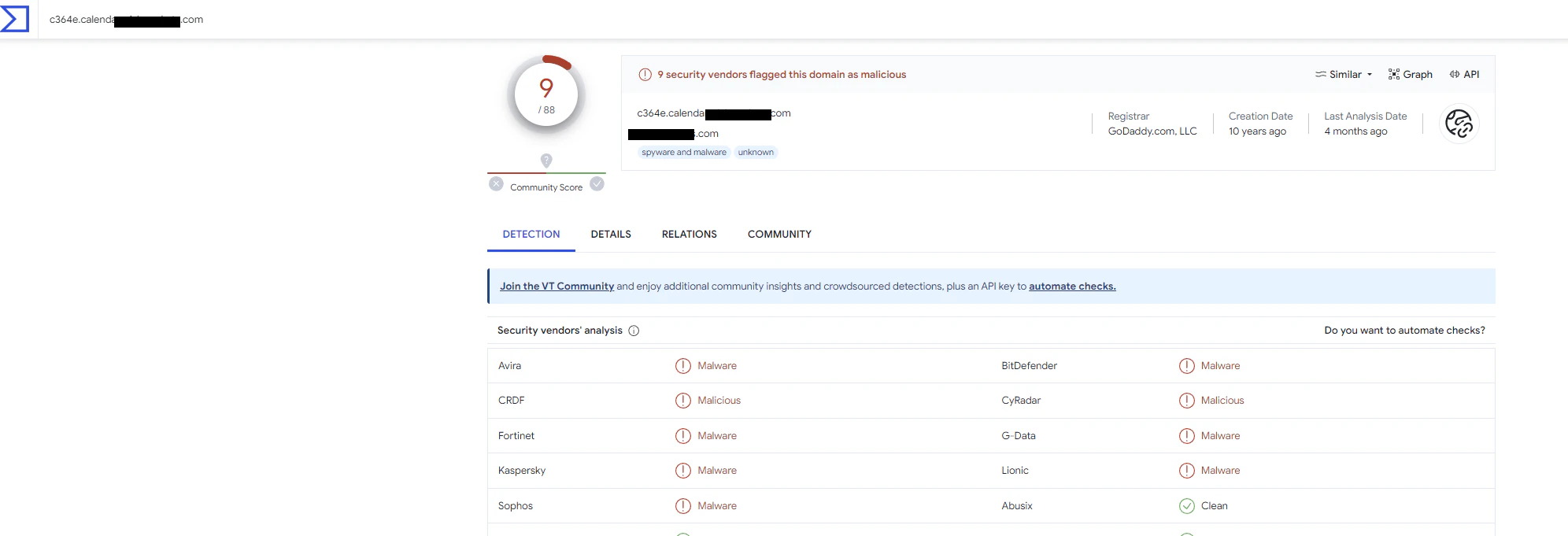Select the Kaspersky vendor name
Screen dimensions: 1568x536
coord(522,471)
